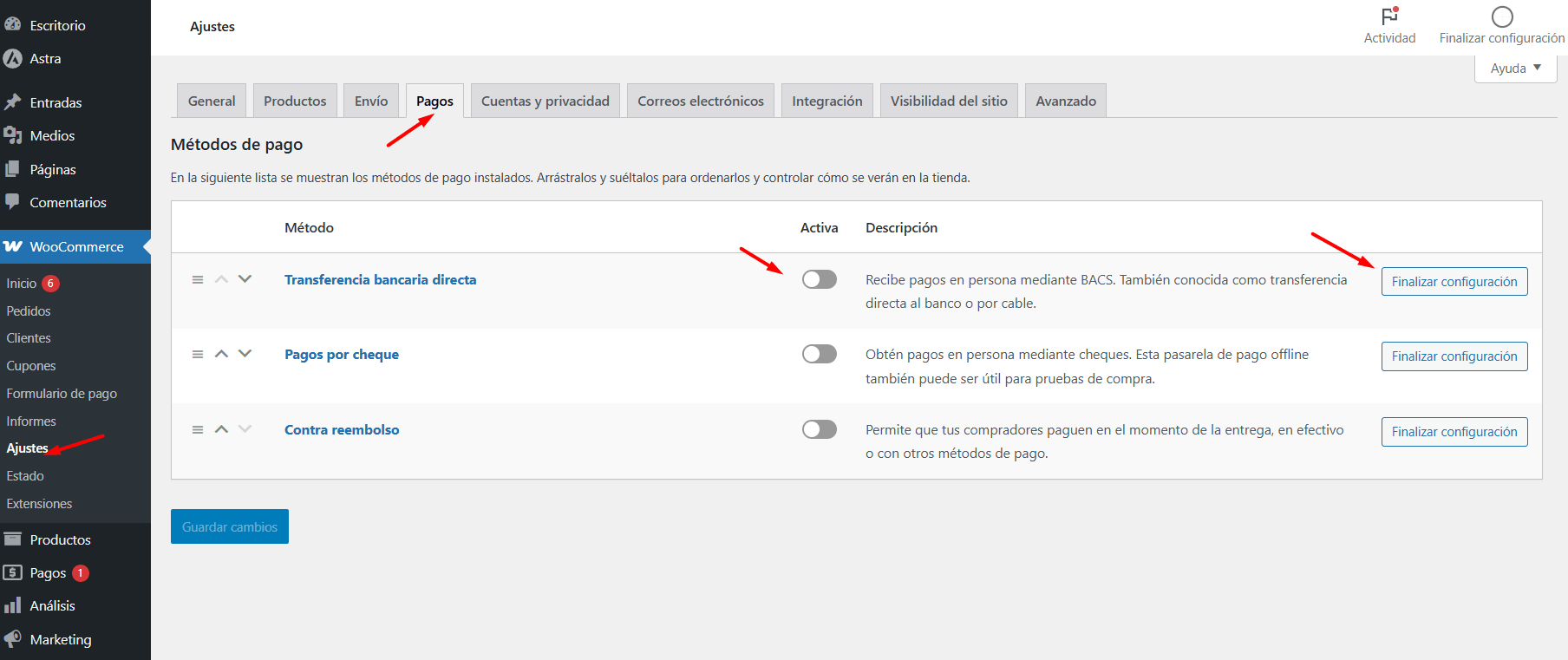Expand the Ayuda help dropdown
This screenshot has width=1568, height=660.
pos(1515,69)
